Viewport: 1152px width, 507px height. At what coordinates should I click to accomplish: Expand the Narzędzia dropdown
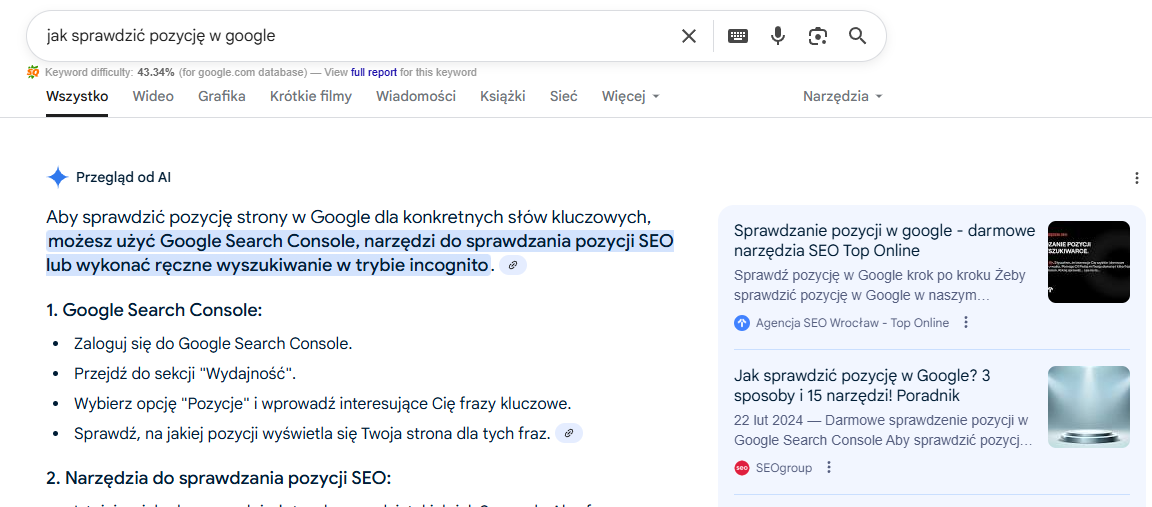(843, 96)
